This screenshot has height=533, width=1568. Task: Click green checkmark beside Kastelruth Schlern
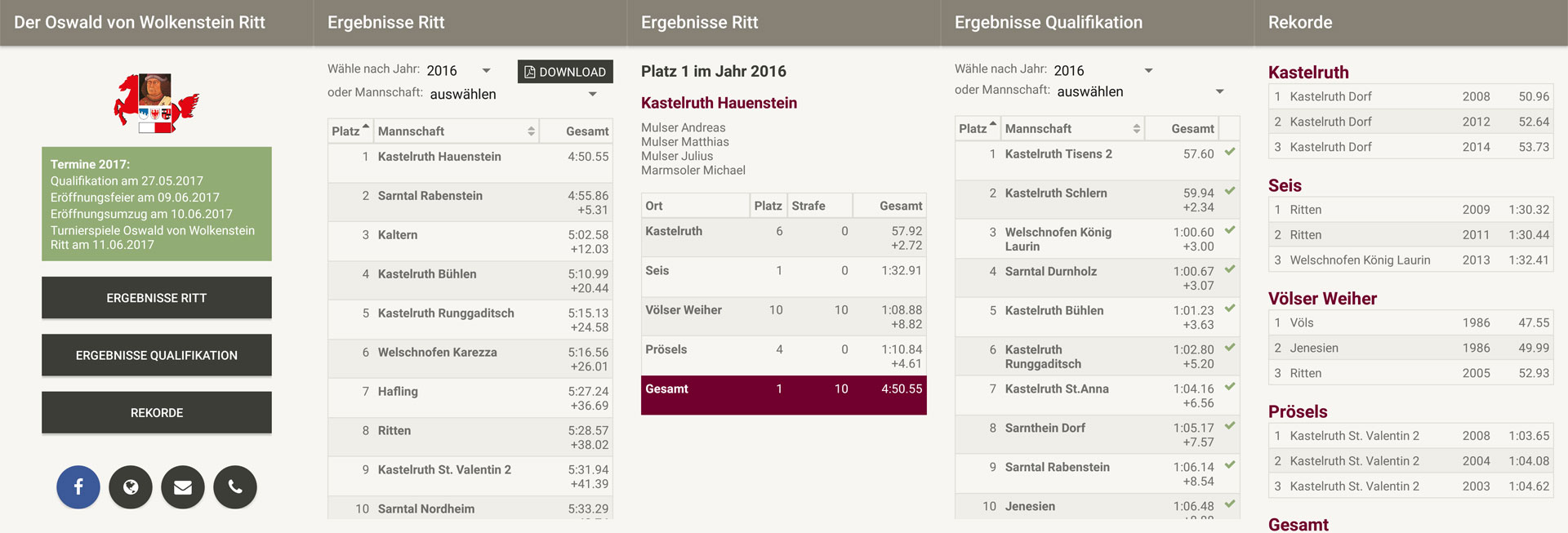(1230, 191)
